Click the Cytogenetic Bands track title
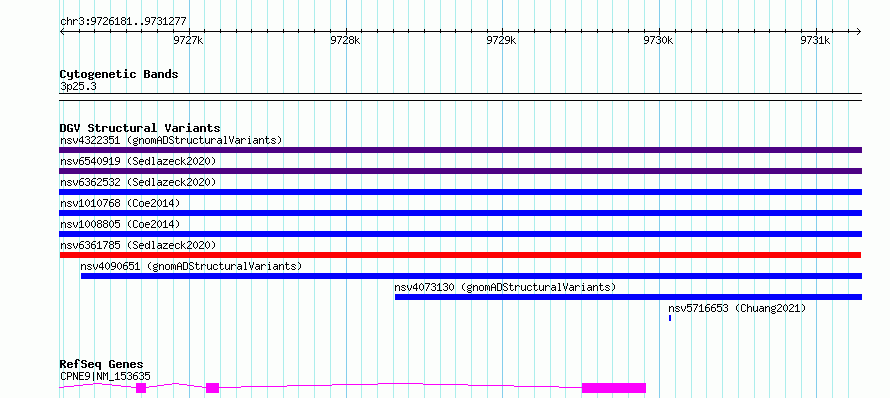Image resolution: width=890 pixels, height=398 pixels. (x=119, y=74)
